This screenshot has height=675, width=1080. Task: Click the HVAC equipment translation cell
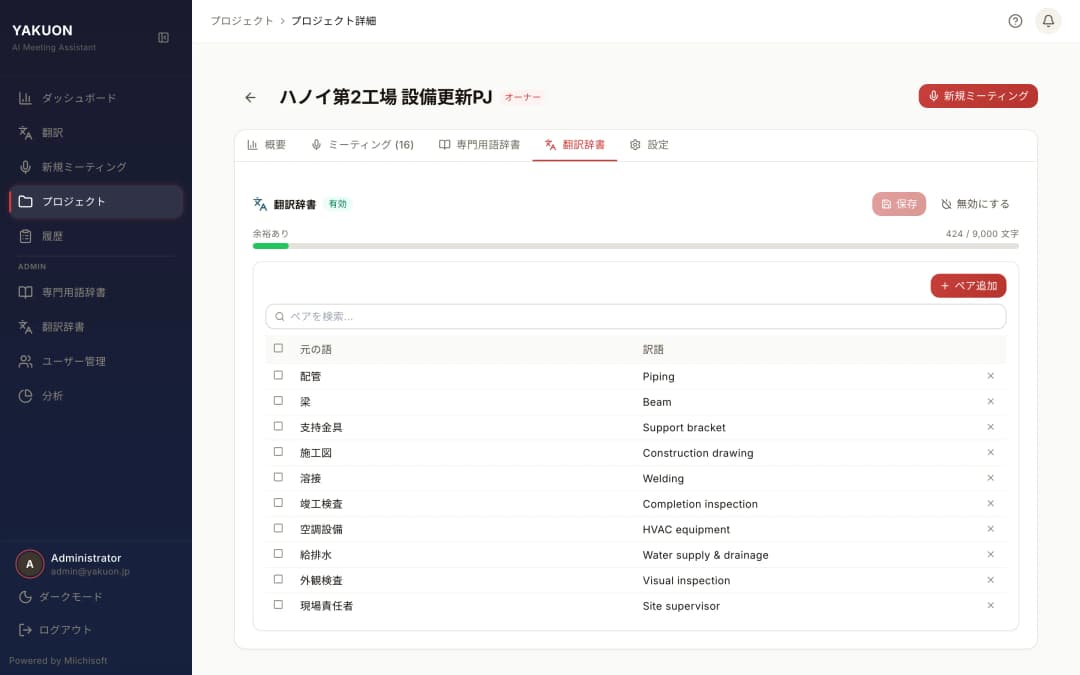point(686,529)
